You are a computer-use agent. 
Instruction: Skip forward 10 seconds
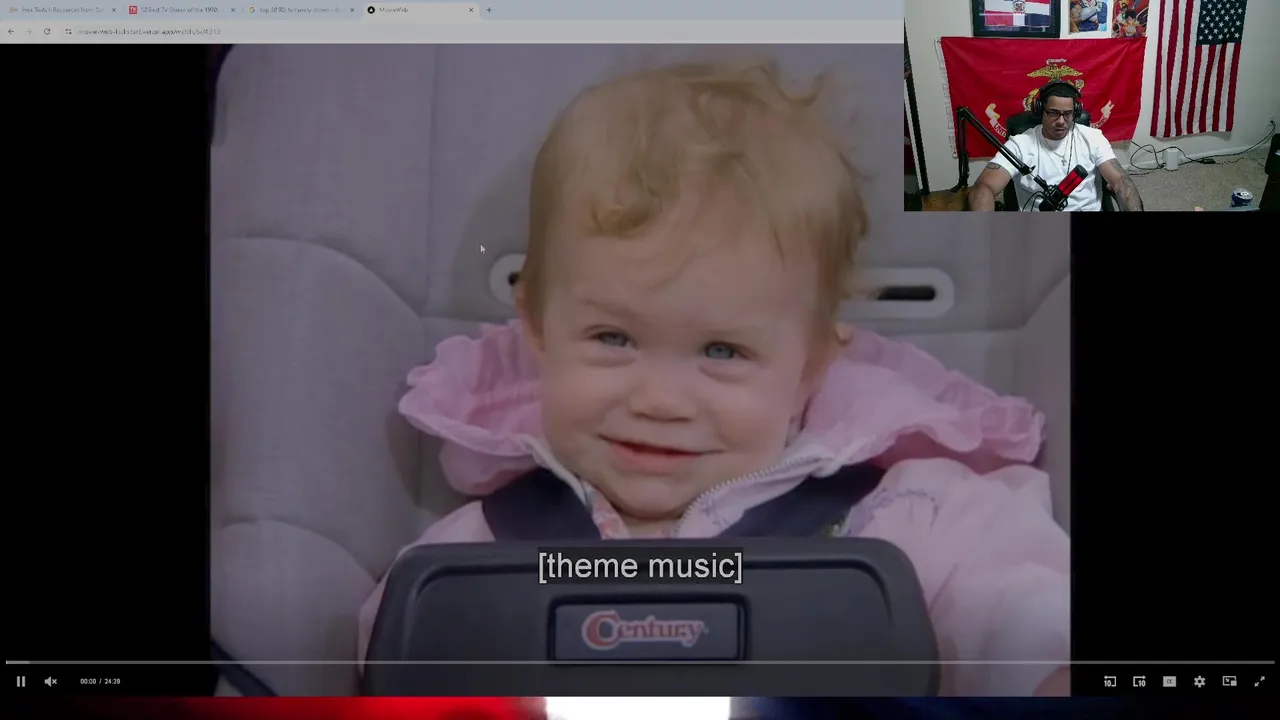1139,681
